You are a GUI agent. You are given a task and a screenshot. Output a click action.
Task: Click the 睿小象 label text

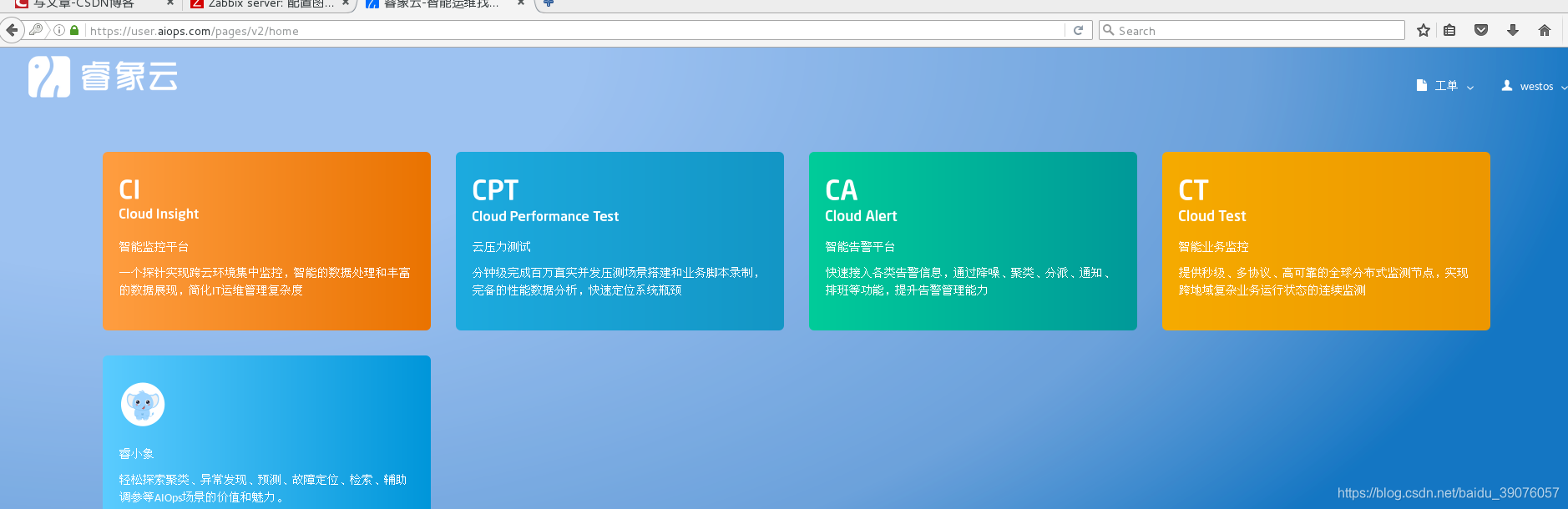coord(136,454)
